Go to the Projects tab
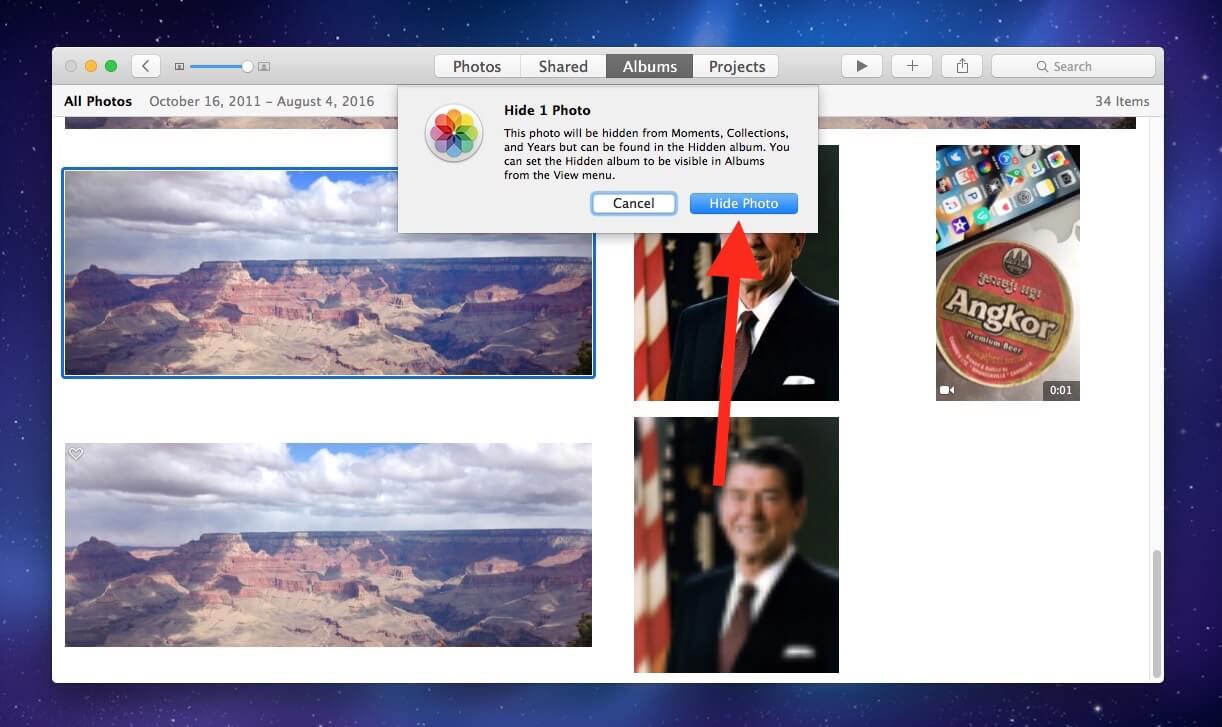Screen dimensions: 1222x727 point(736,66)
